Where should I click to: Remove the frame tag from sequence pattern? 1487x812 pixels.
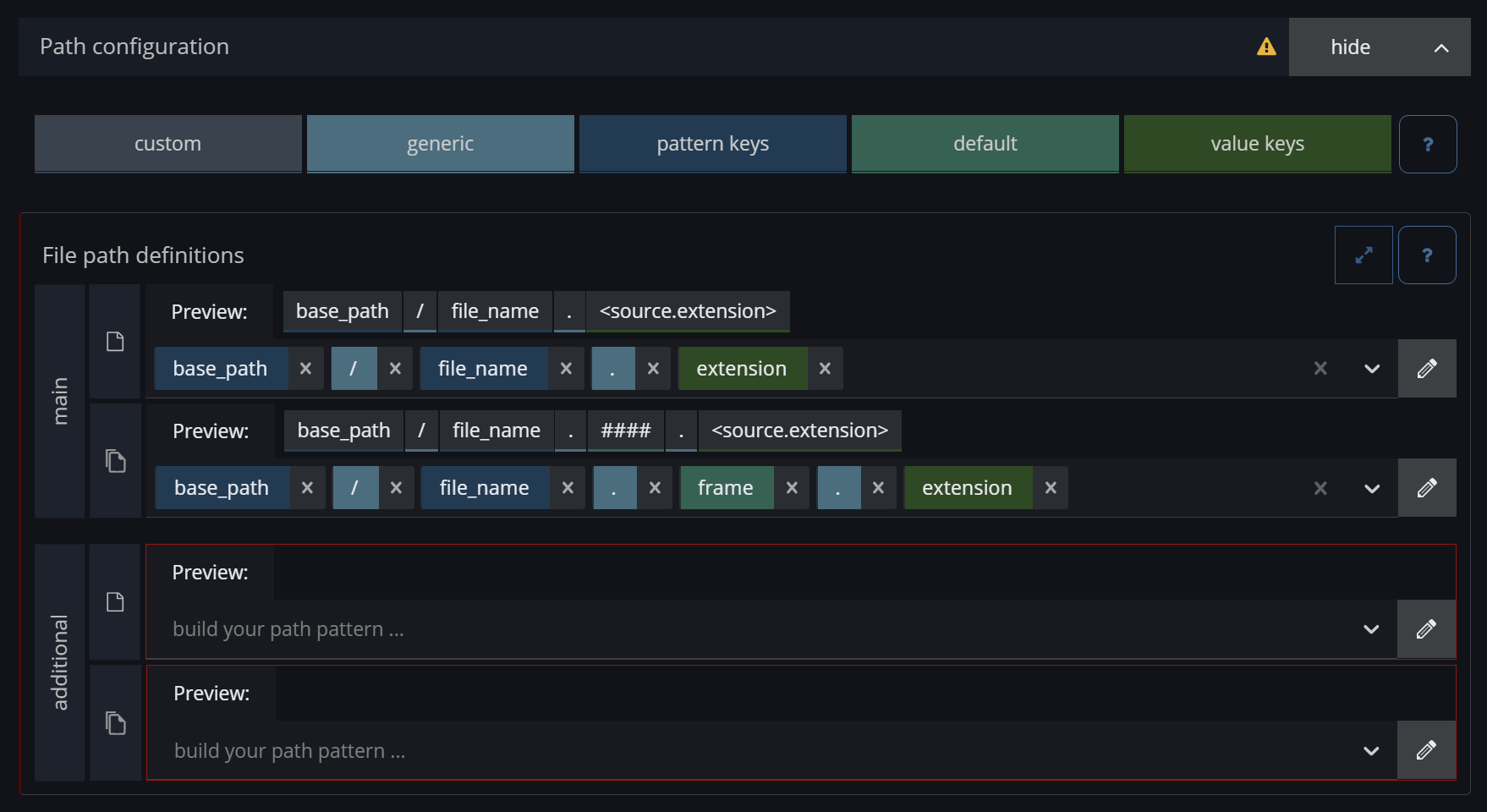[x=792, y=488]
